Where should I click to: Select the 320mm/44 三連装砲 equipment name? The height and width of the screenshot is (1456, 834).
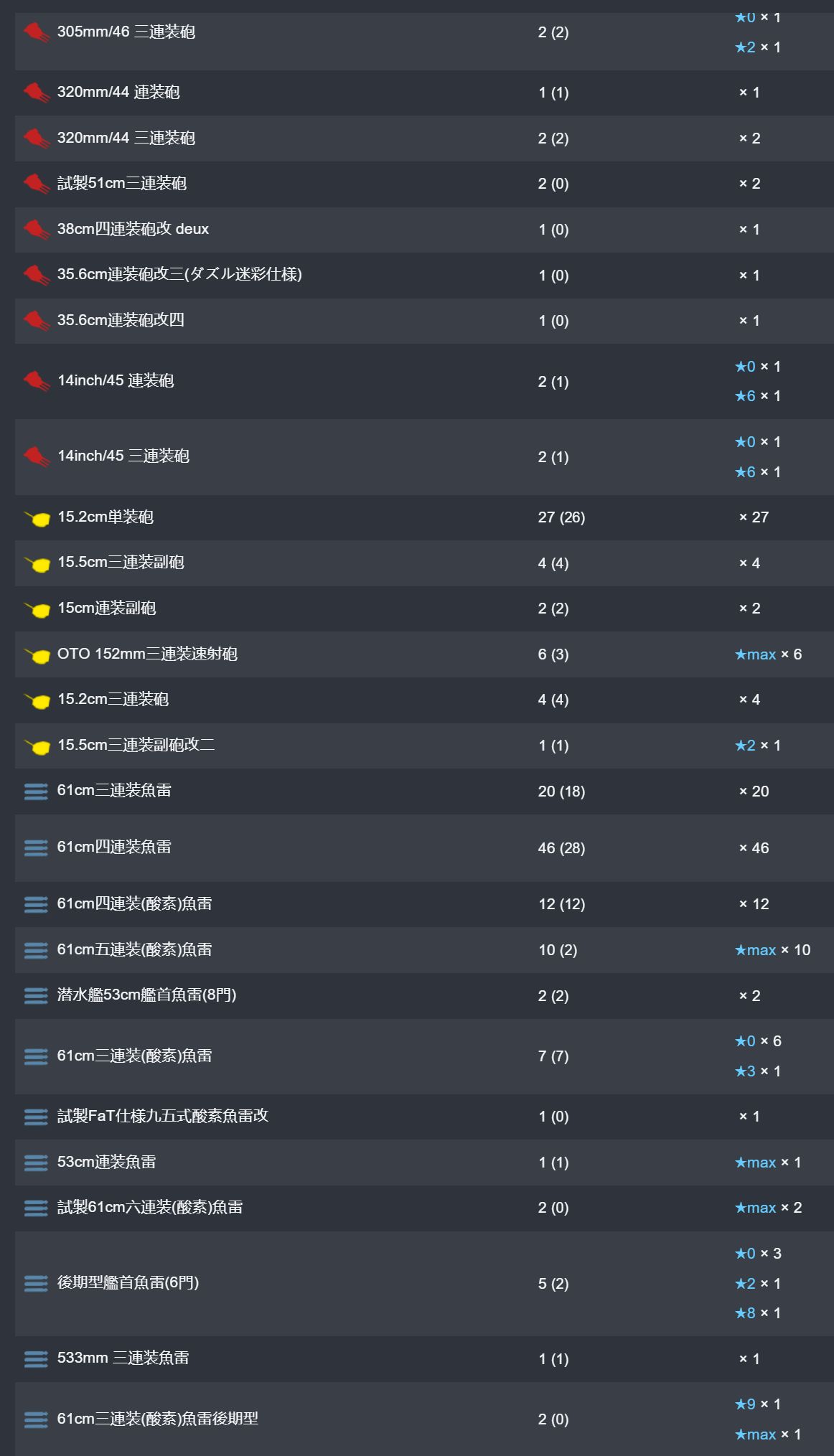[x=126, y=138]
